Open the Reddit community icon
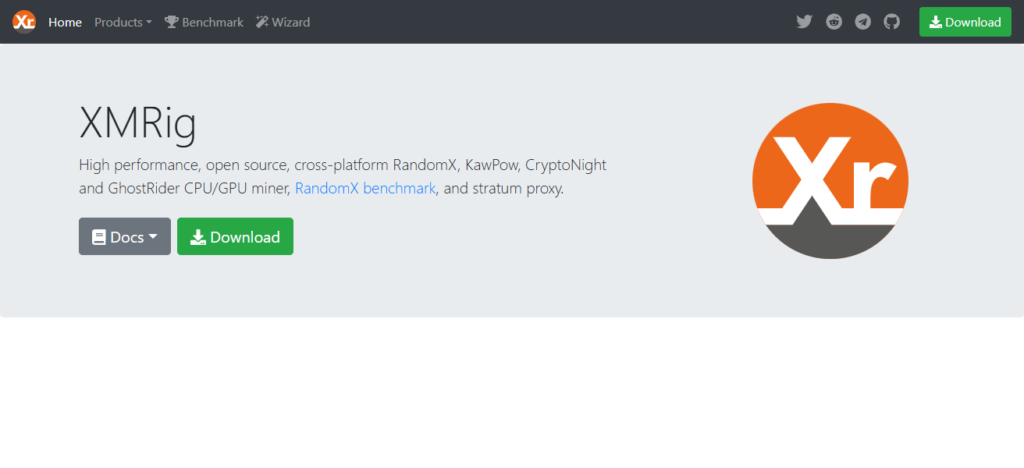Image resolution: width=1024 pixels, height=468 pixels. (x=834, y=22)
